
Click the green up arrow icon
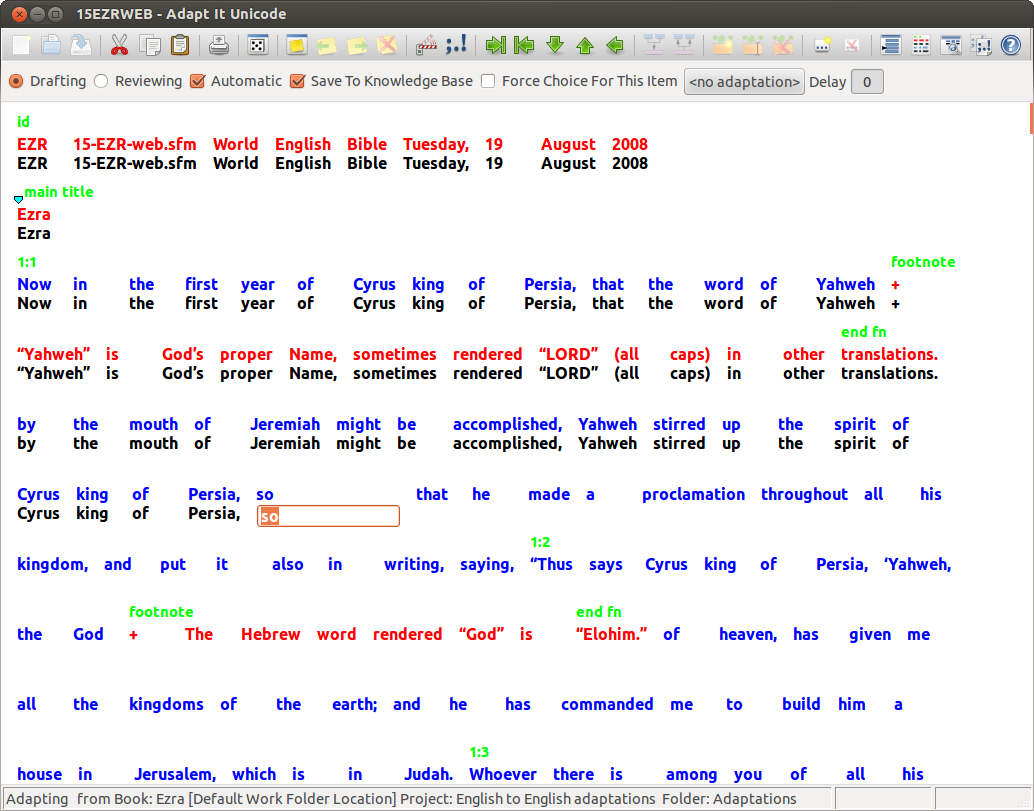tap(585, 45)
